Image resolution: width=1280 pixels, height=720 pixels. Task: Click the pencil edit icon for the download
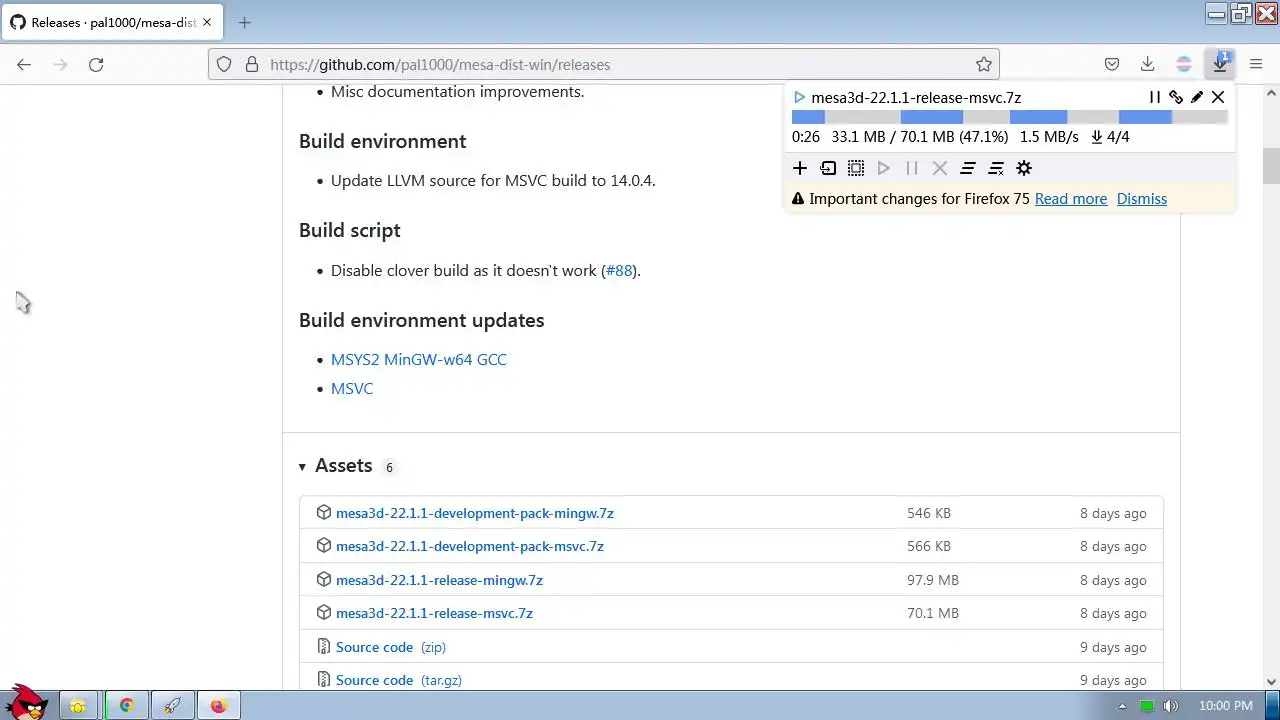pos(1197,97)
